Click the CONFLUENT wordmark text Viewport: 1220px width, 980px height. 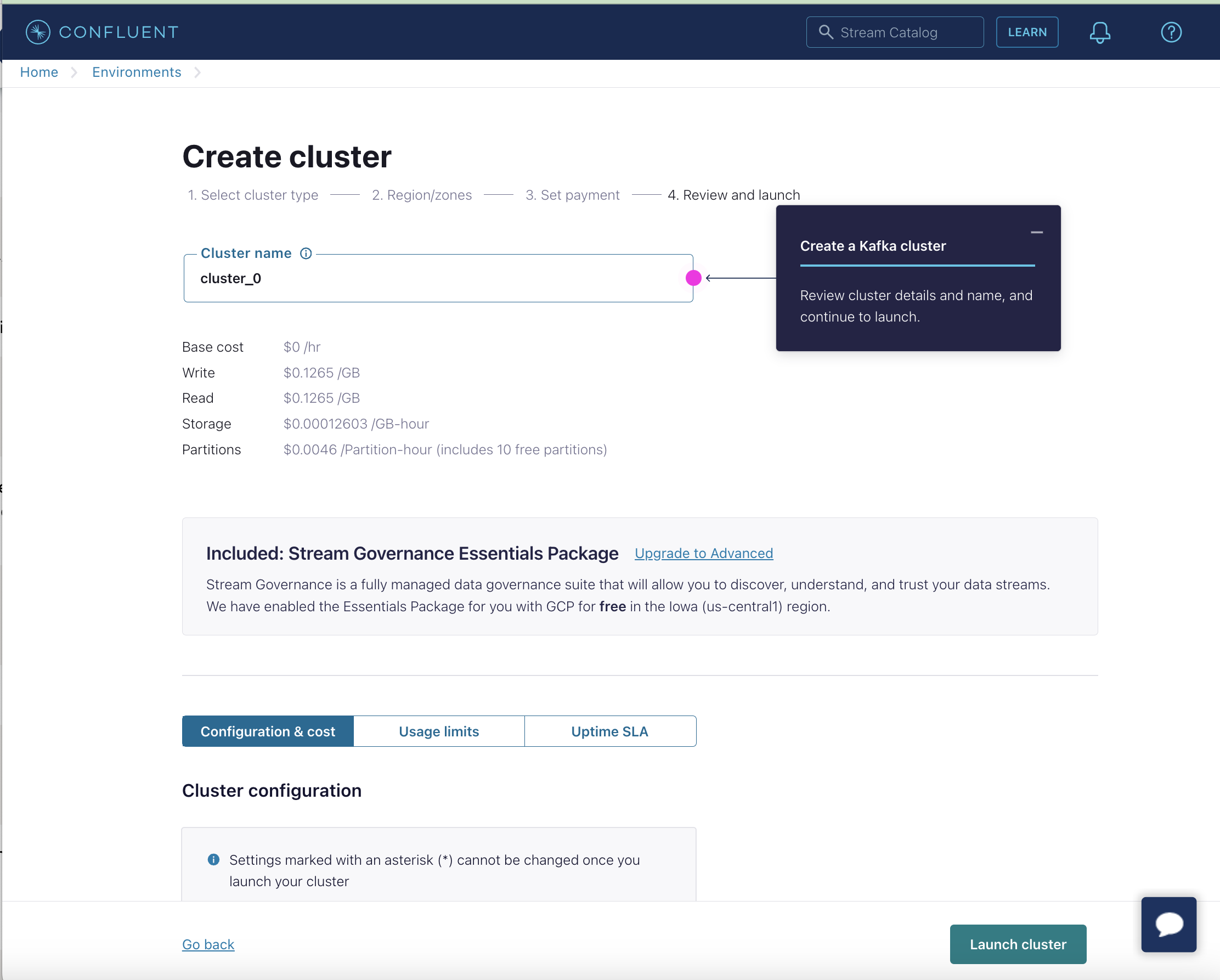(x=119, y=32)
